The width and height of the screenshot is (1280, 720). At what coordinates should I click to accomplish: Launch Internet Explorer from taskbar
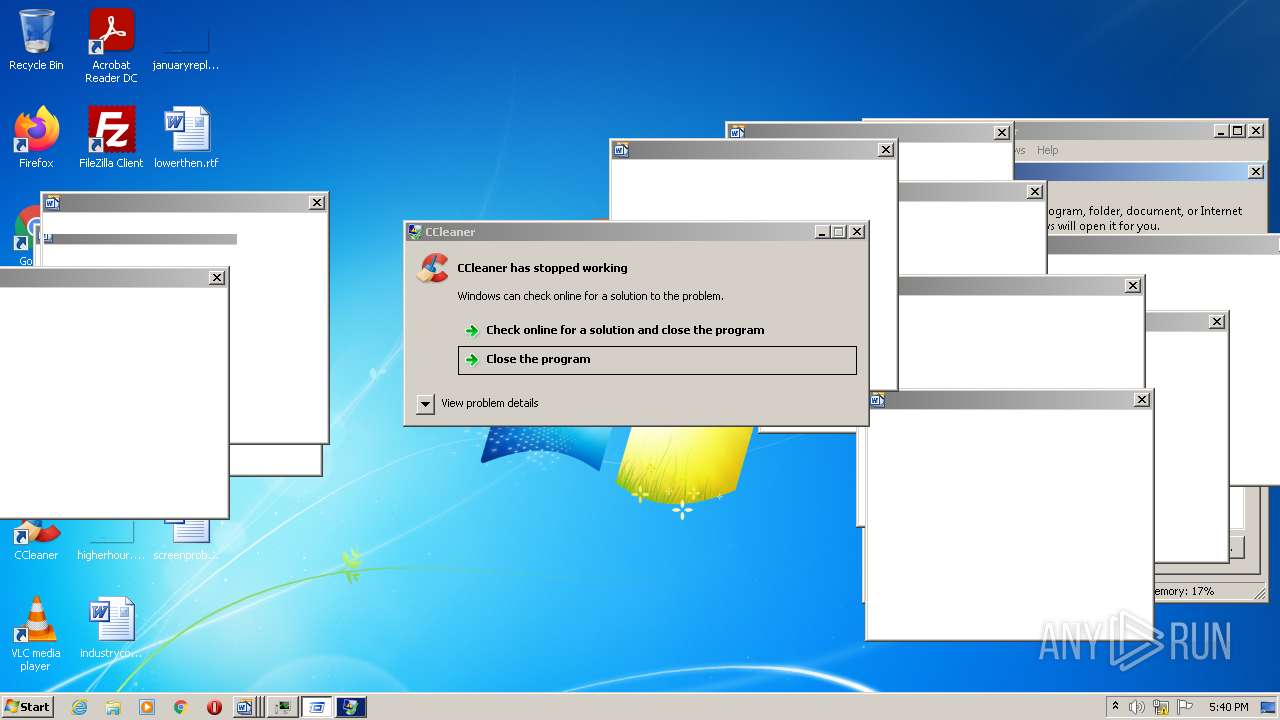pyautogui.click(x=79, y=707)
